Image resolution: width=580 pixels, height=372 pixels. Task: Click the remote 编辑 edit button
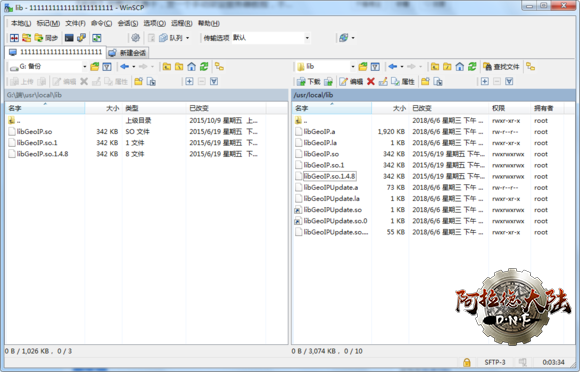click(x=351, y=82)
